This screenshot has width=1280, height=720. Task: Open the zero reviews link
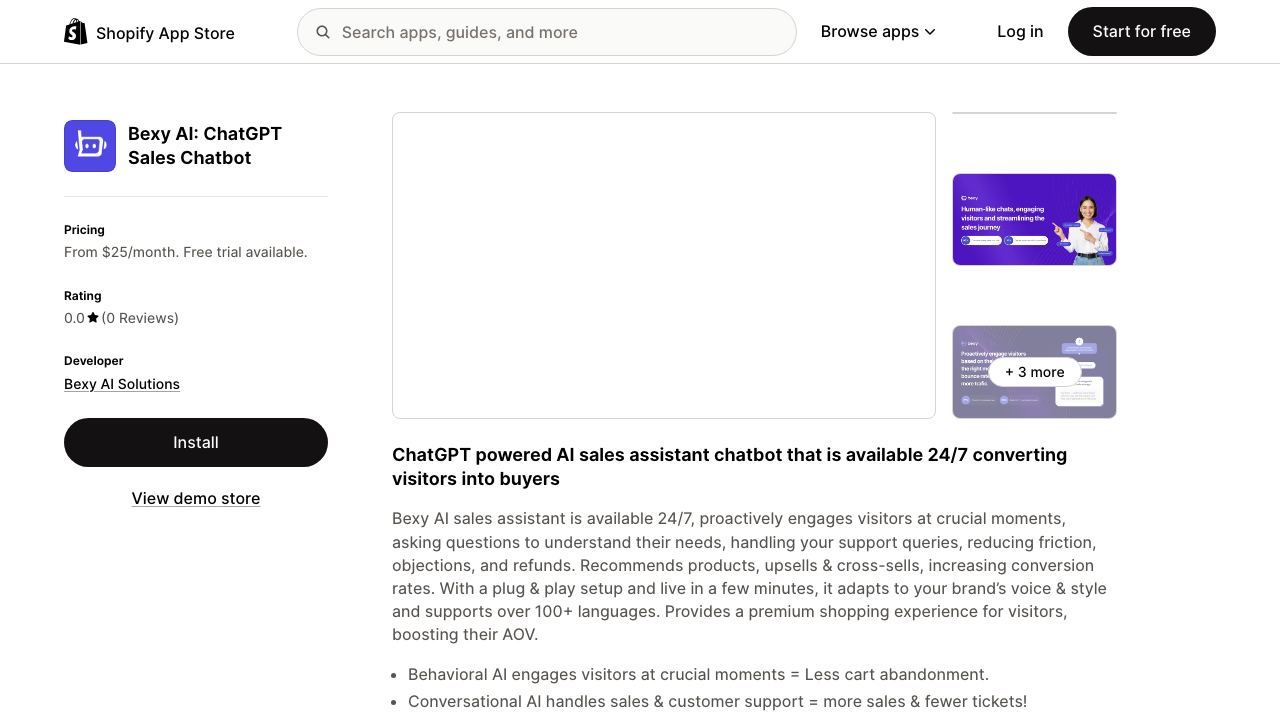[x=140, y=318]
